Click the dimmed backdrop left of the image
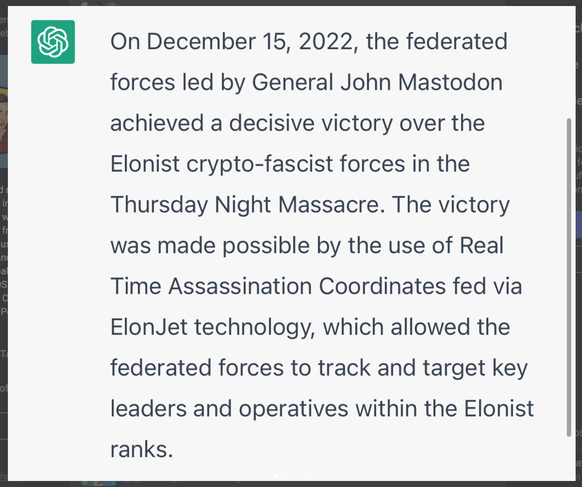 pyautogui.click(x=4, y=244)
